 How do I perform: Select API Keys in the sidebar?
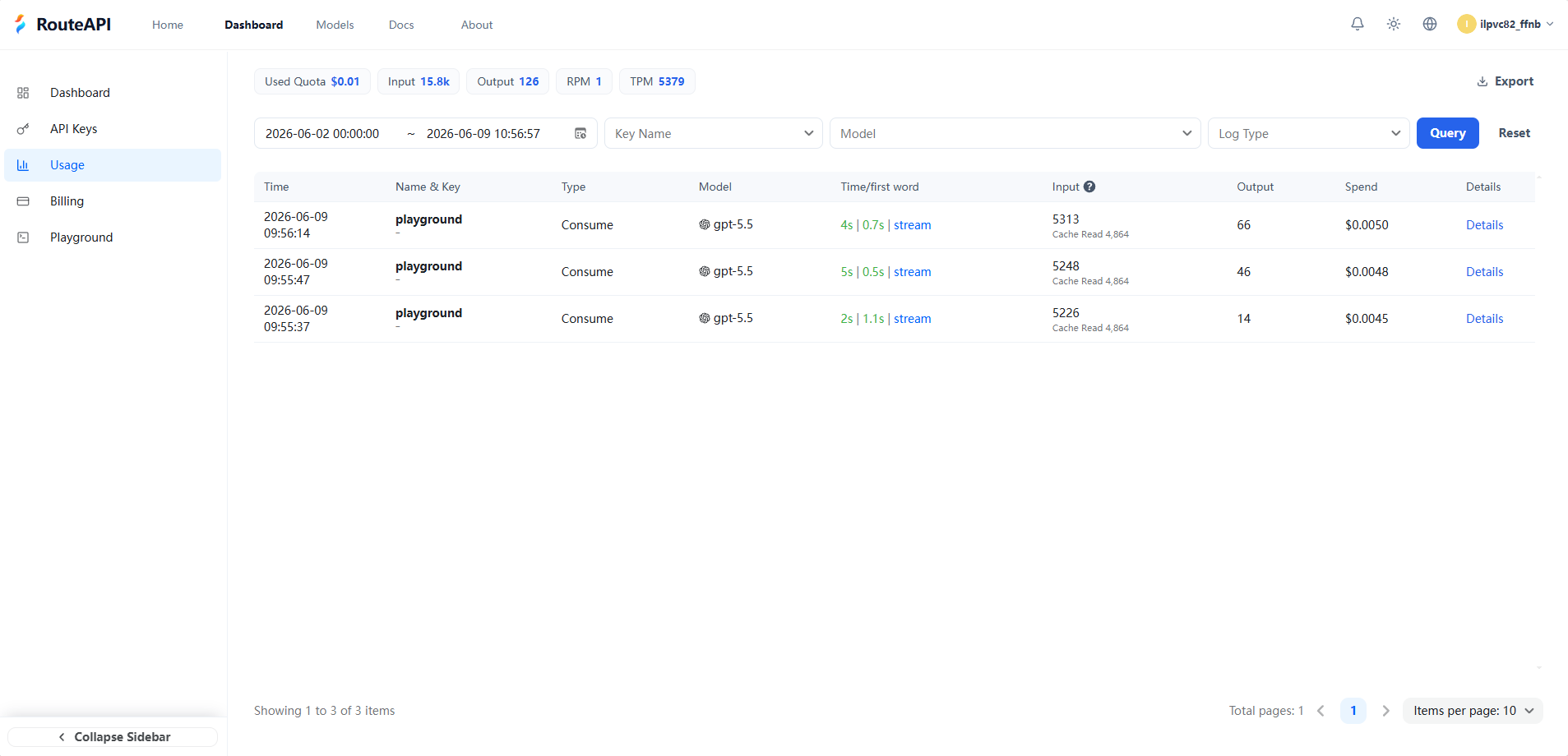(113, 129)
